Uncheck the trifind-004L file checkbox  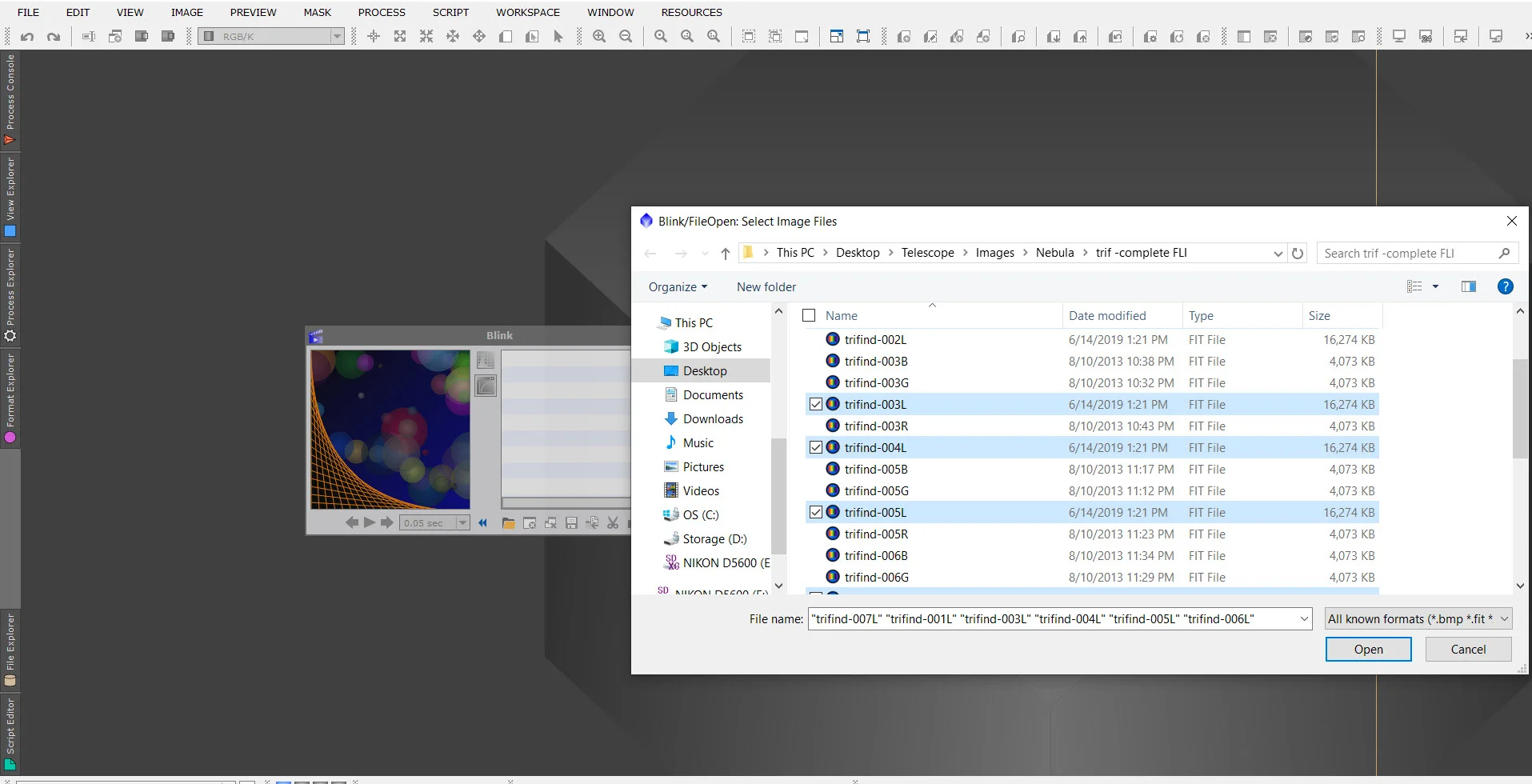(816, 447)
